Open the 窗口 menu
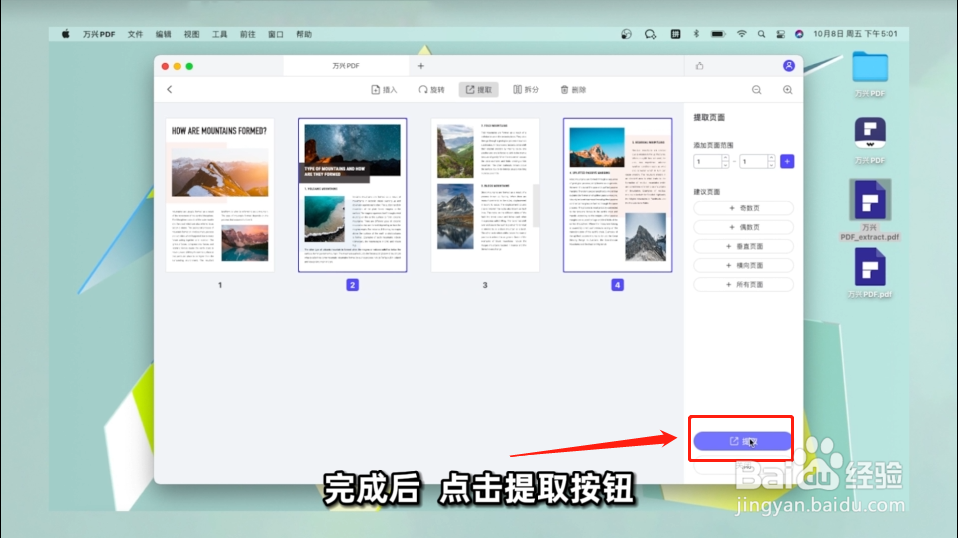 276,34
